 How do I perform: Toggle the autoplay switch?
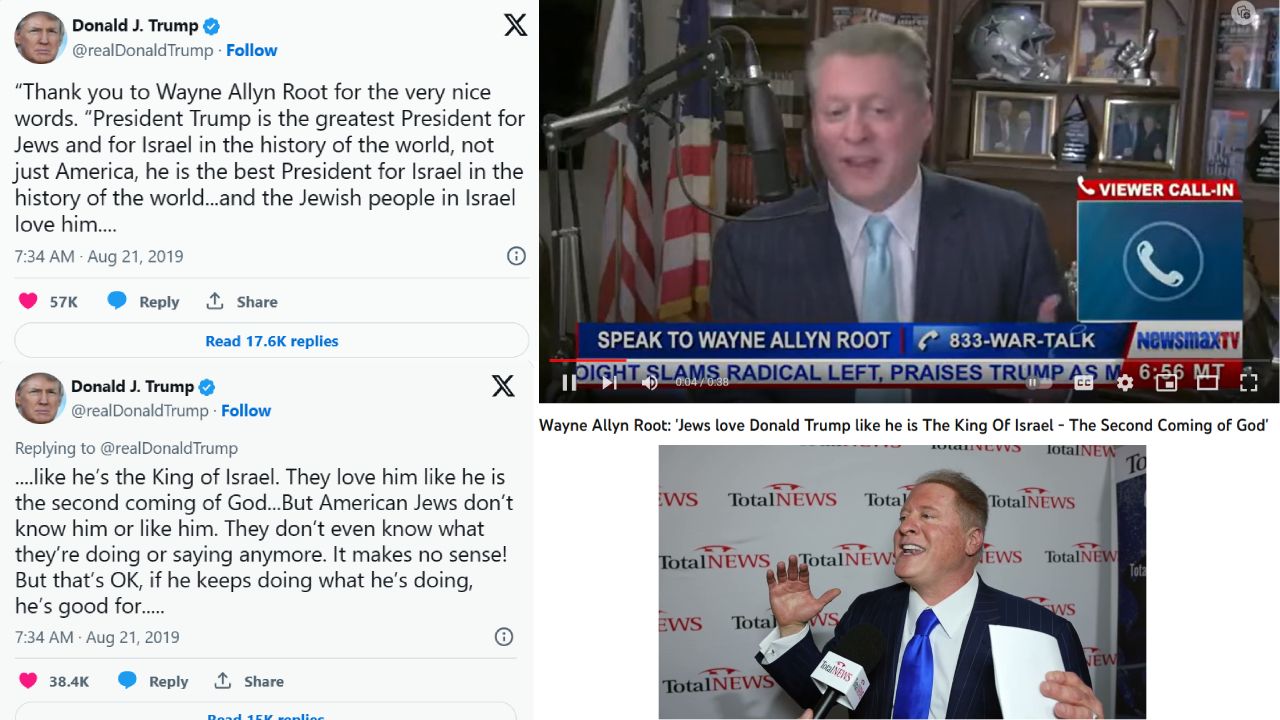1037,382
